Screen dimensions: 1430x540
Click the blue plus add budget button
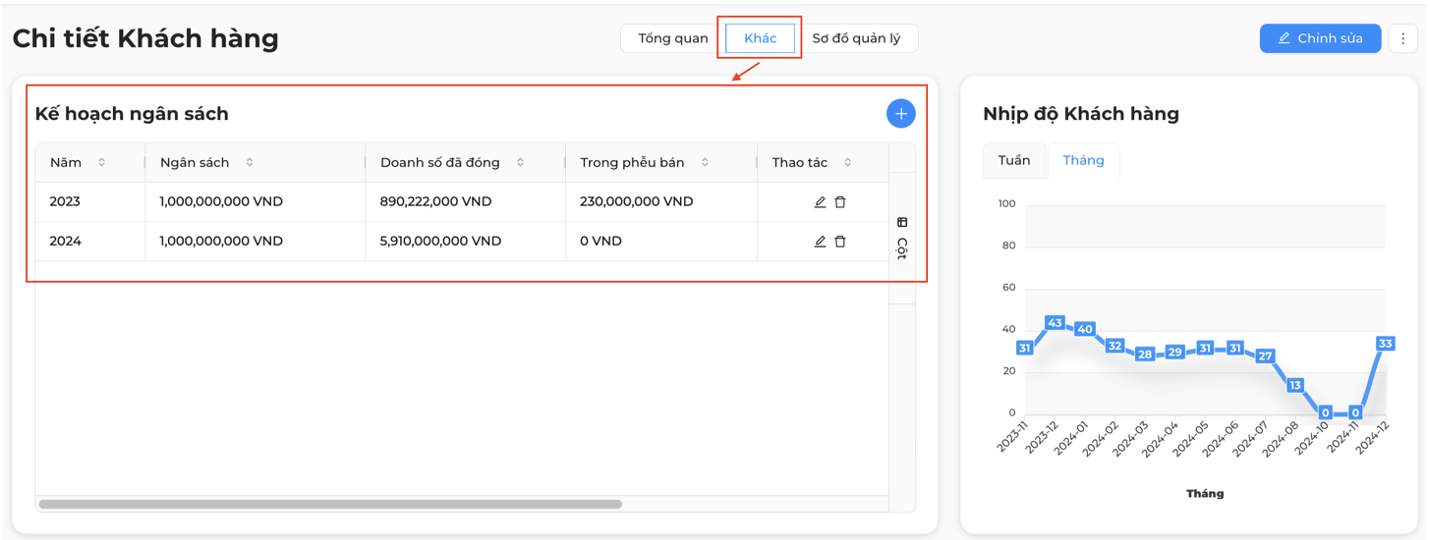click(x=901, y=114)
